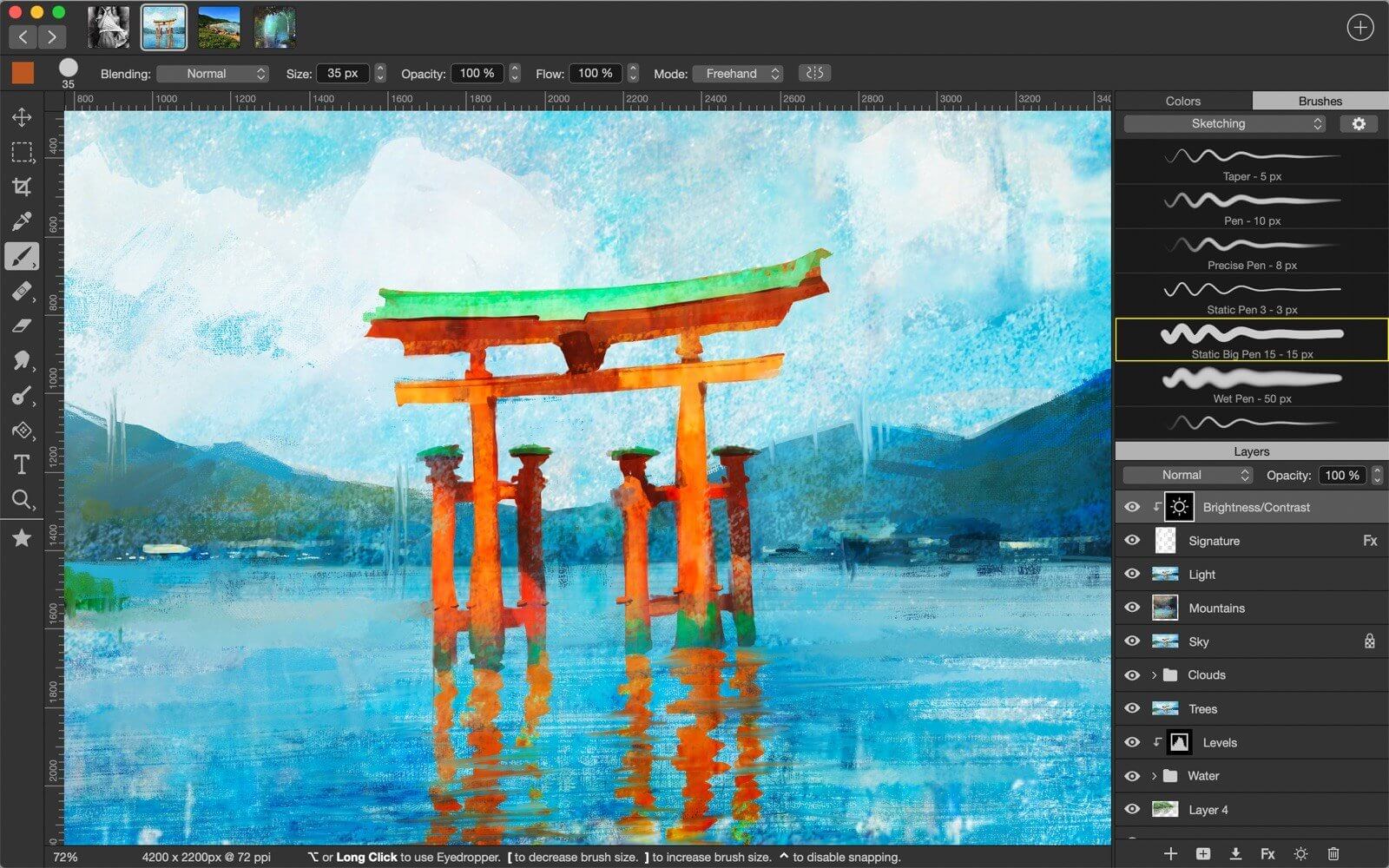Click the circled plus button at top right
The height and width of the screenshot is (868, 1389).
tap(1359, 27)
